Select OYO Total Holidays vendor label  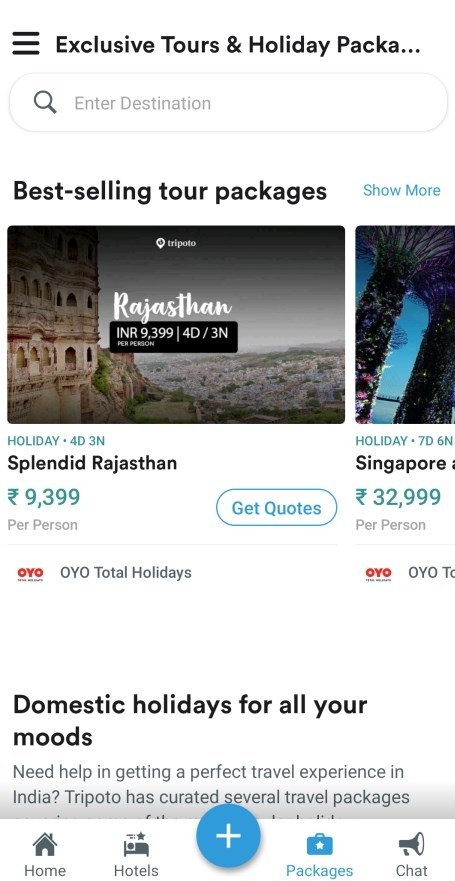(126, 573)
